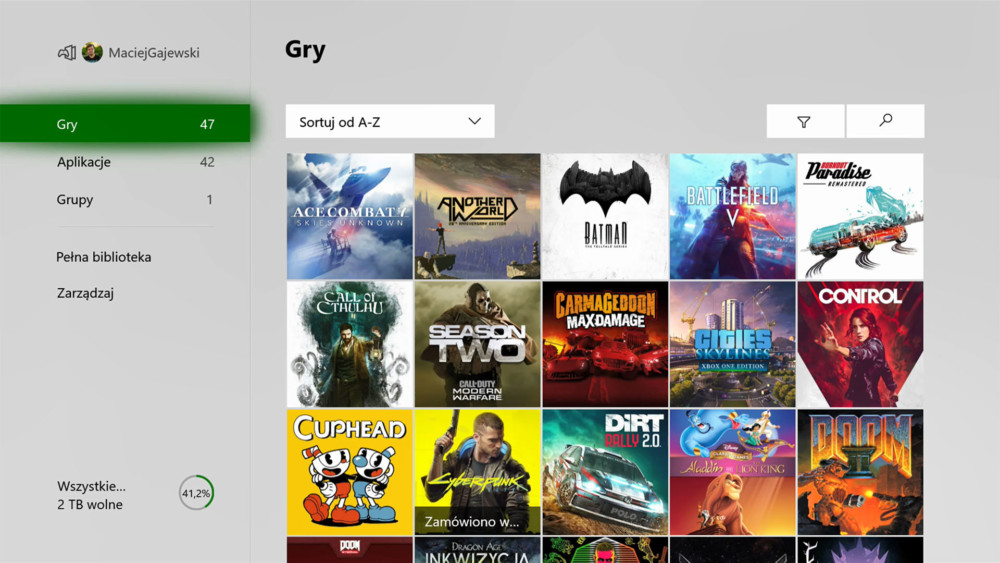
Task: Click Zarządzaj in the sidebar
Action: pyautogui.click(x=85, y=293)
